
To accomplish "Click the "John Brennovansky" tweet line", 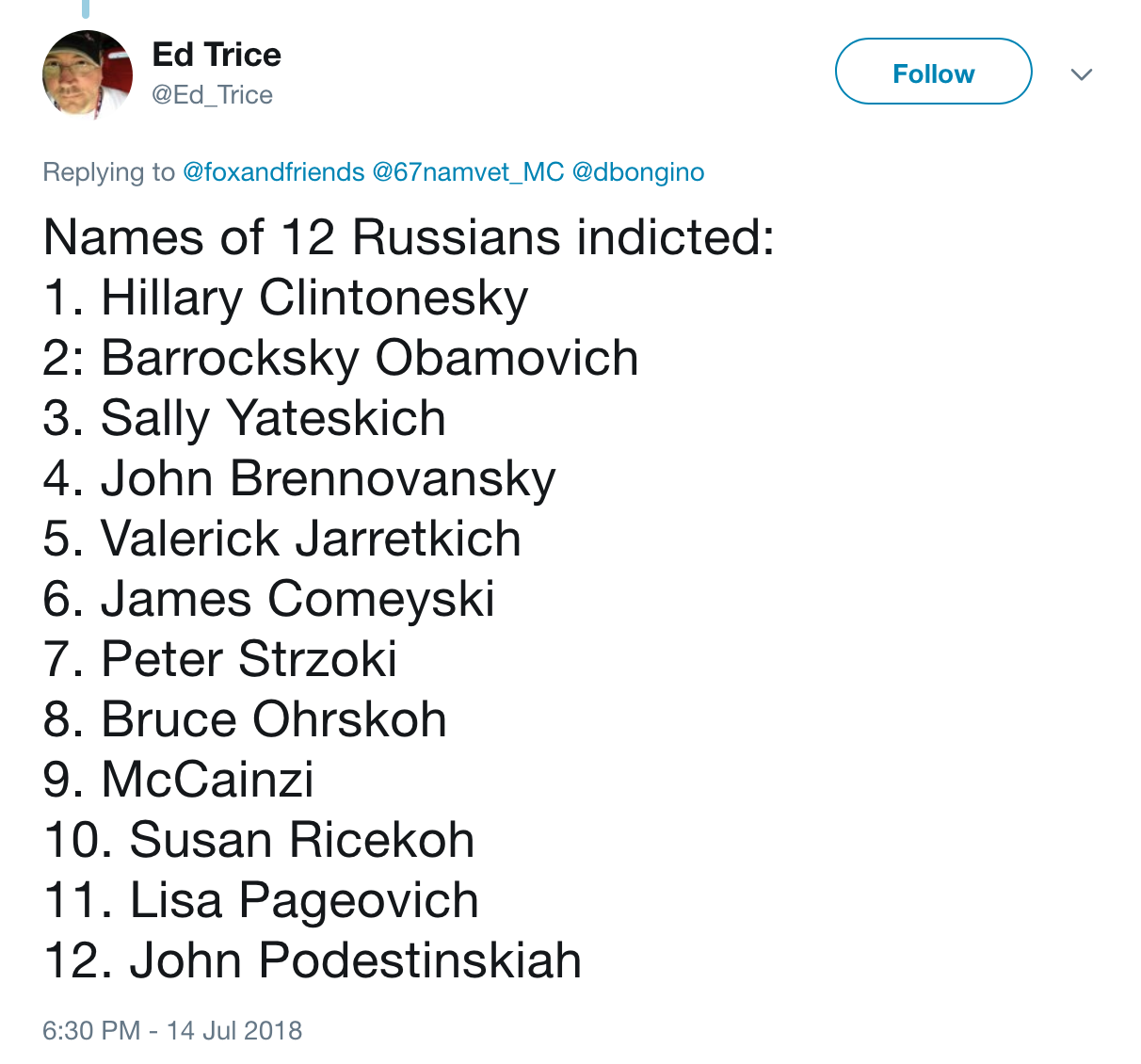I will point(299,478).
